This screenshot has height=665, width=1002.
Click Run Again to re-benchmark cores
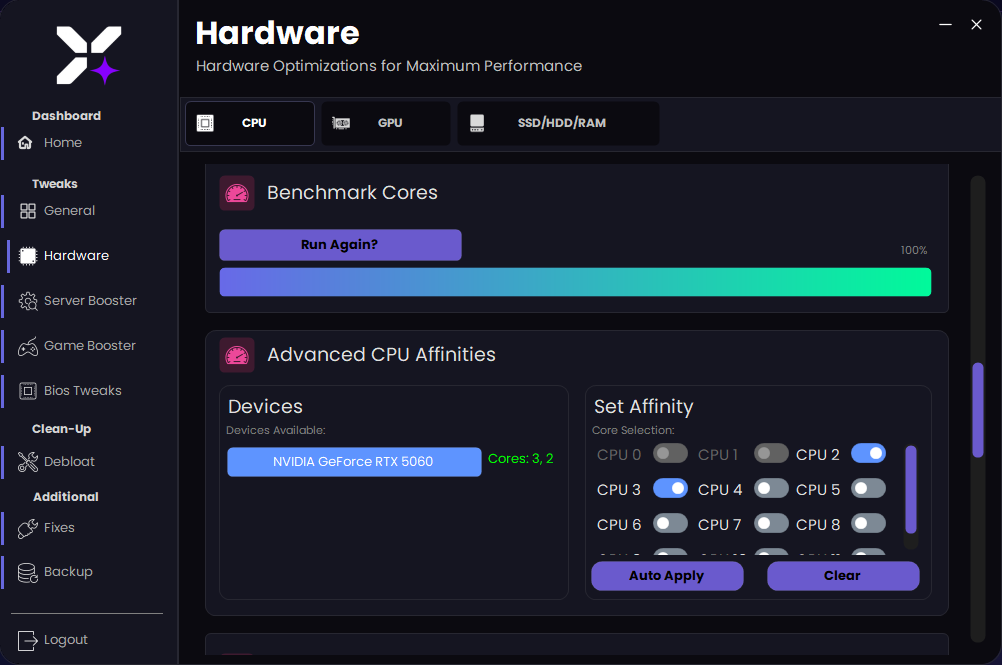tap(340, 244)
